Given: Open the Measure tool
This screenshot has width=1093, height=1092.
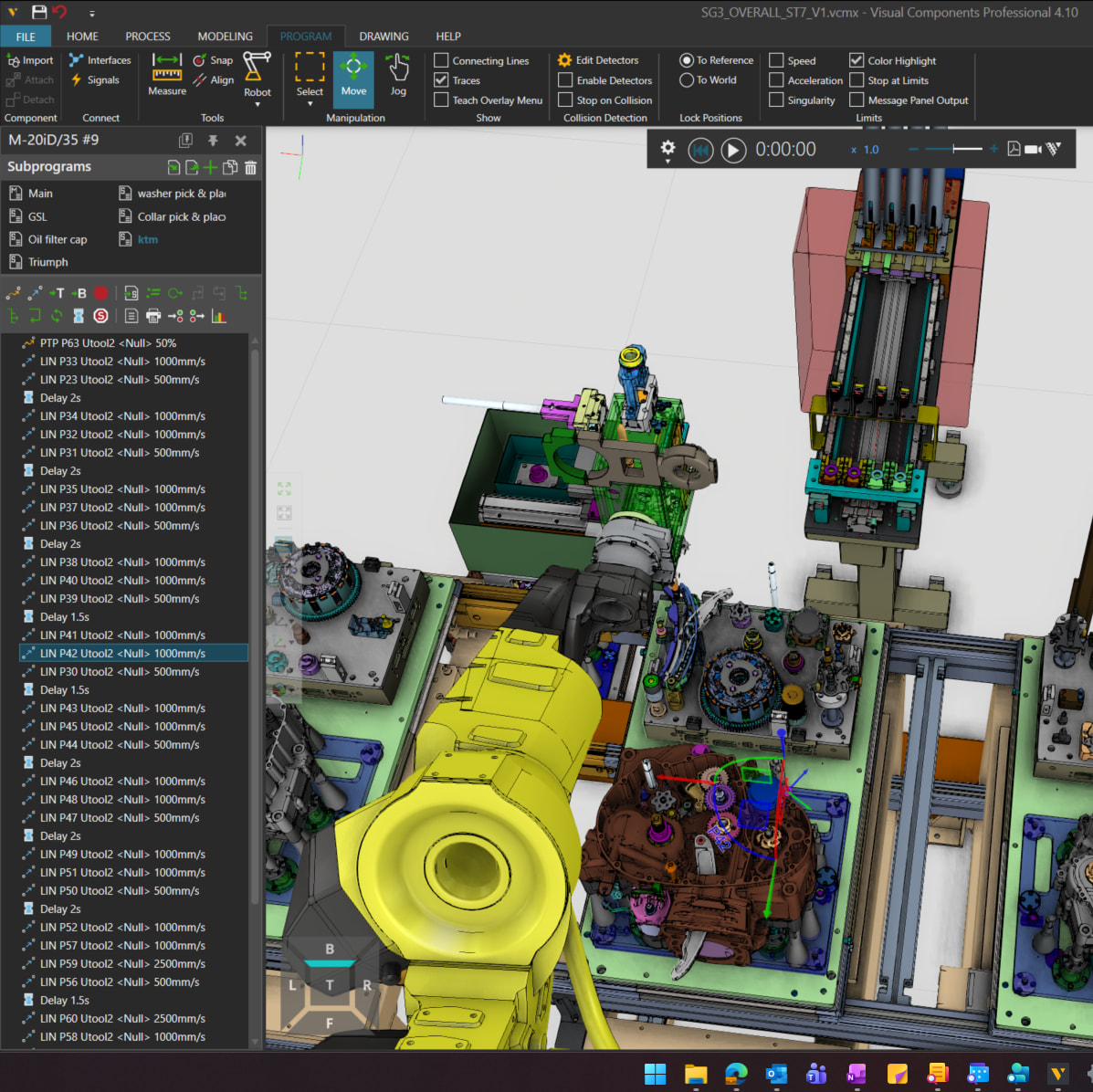Looking at the screenshot, I should click(166, 79).
